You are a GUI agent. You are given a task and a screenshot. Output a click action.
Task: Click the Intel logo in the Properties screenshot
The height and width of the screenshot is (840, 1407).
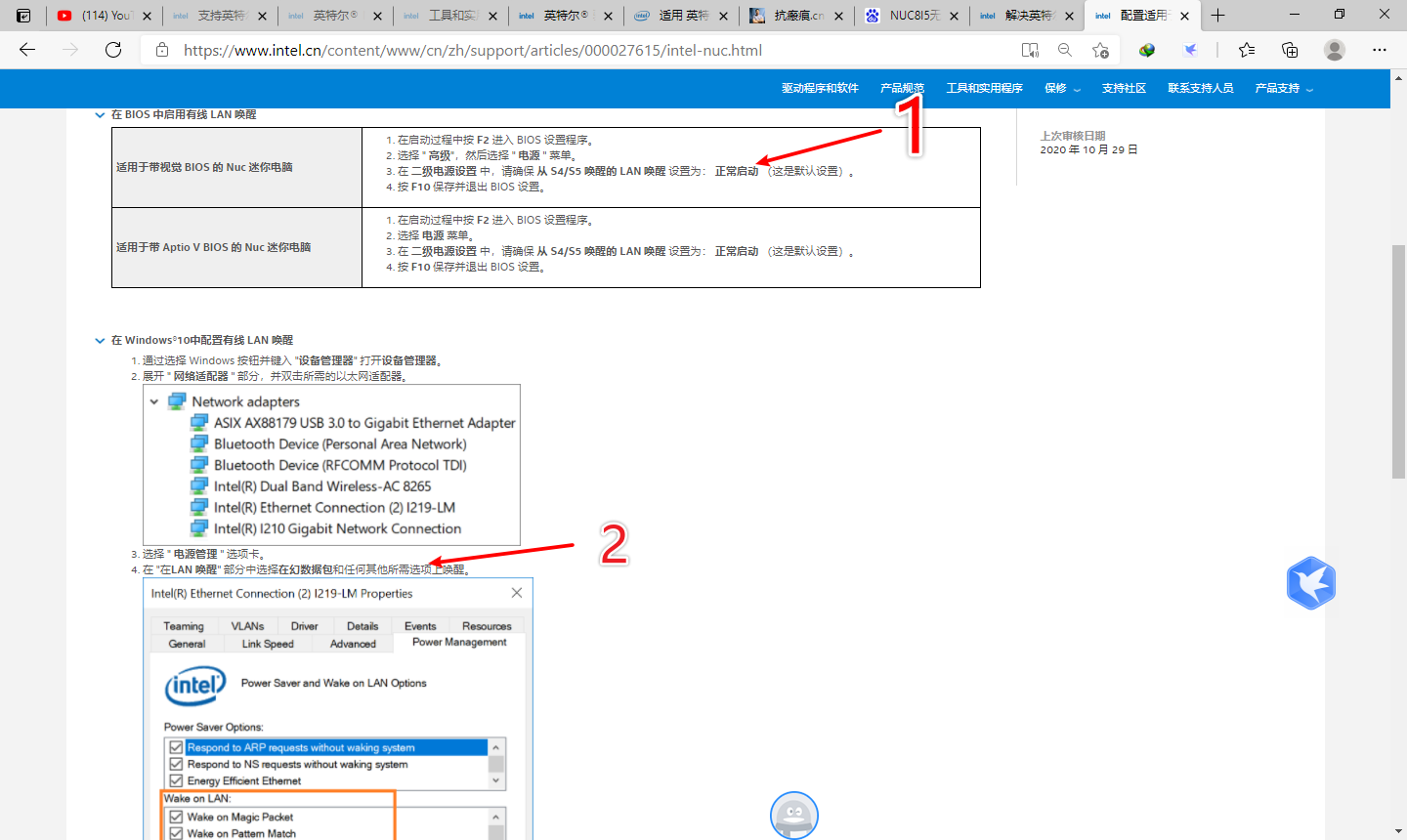pos(195,686)
